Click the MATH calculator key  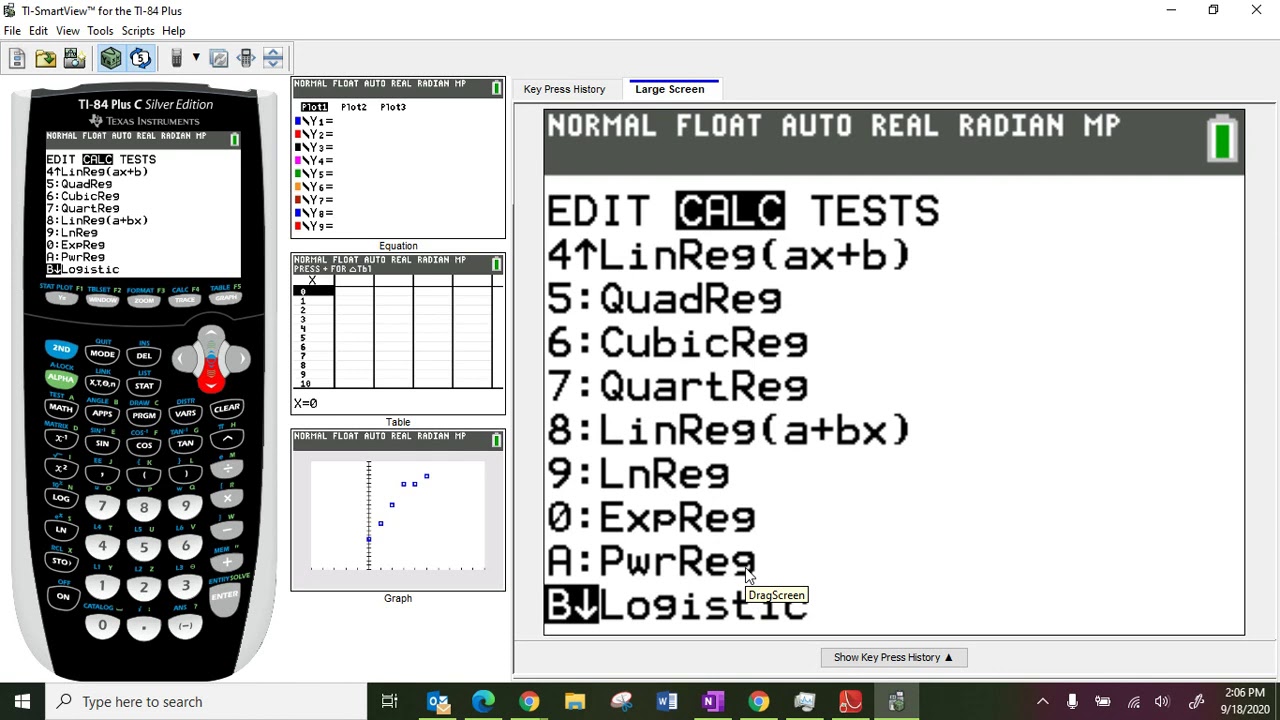60,408
